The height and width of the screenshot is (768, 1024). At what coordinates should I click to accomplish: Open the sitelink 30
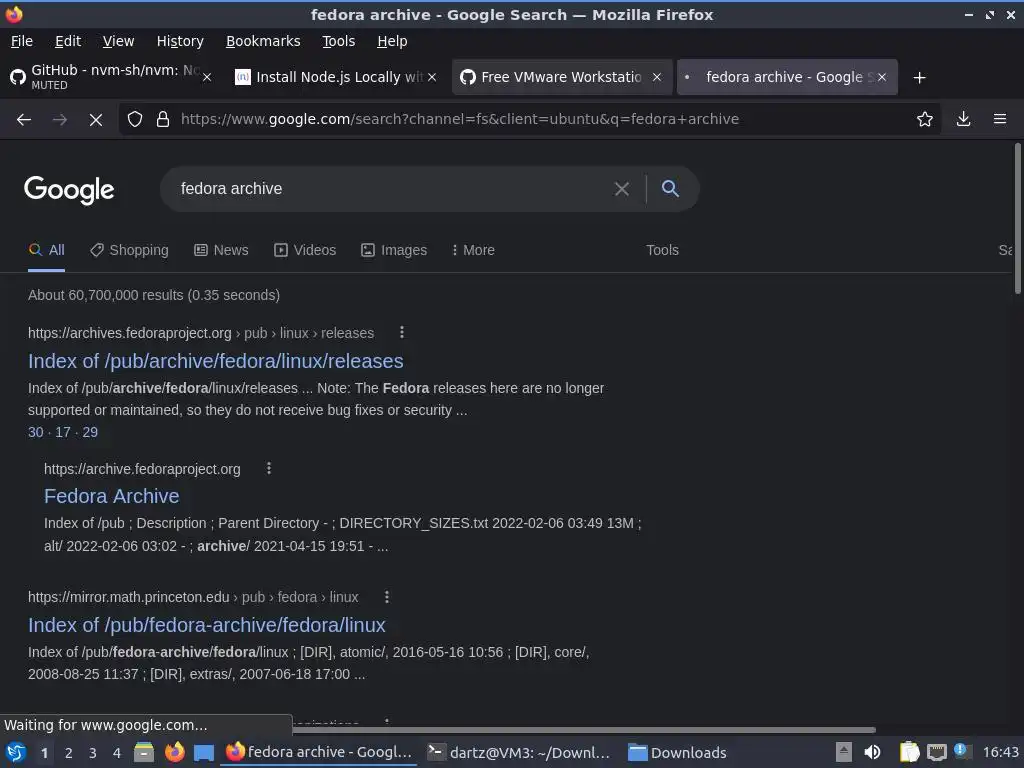35,432
